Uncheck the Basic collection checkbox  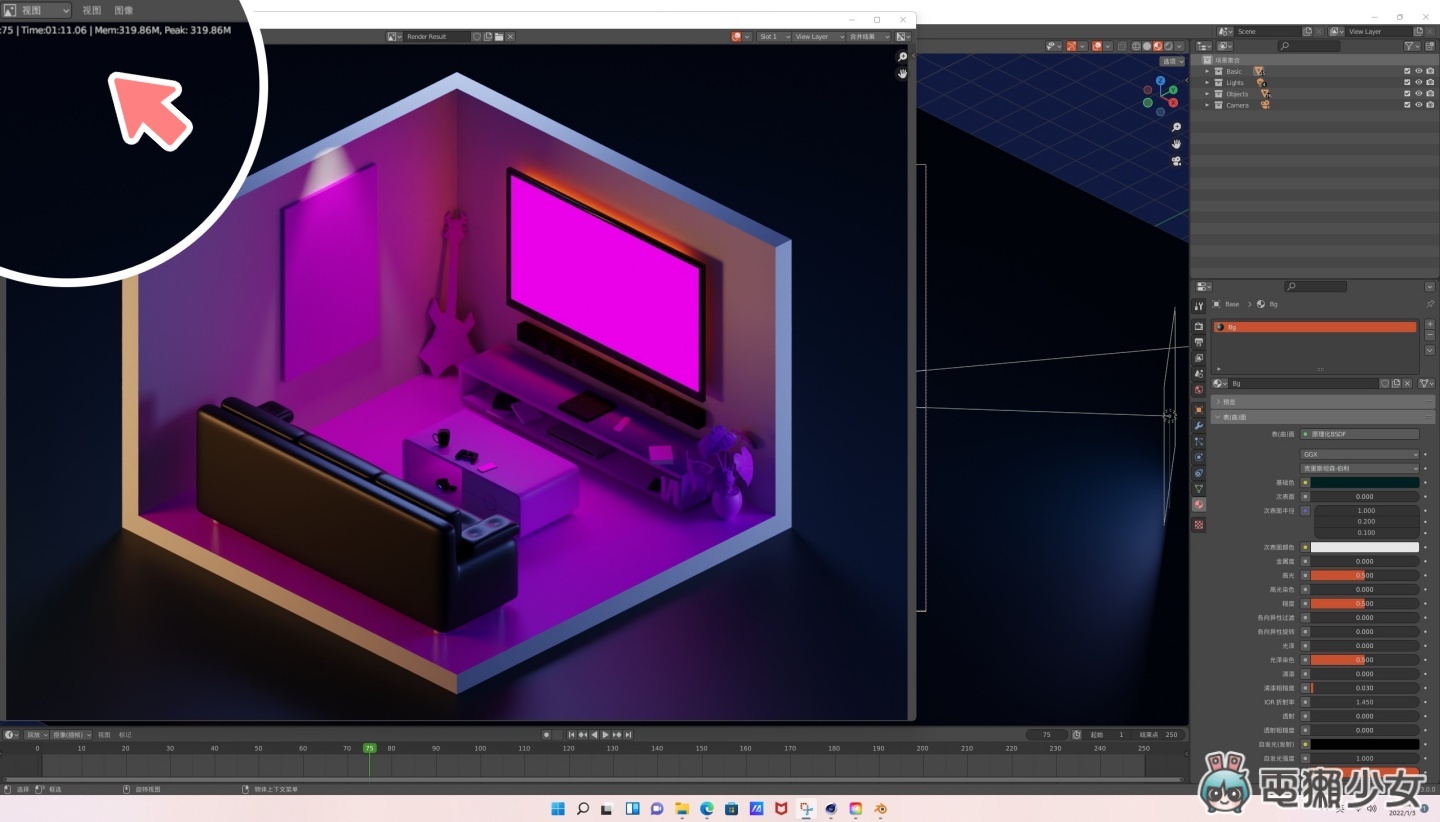(1407, 72)
